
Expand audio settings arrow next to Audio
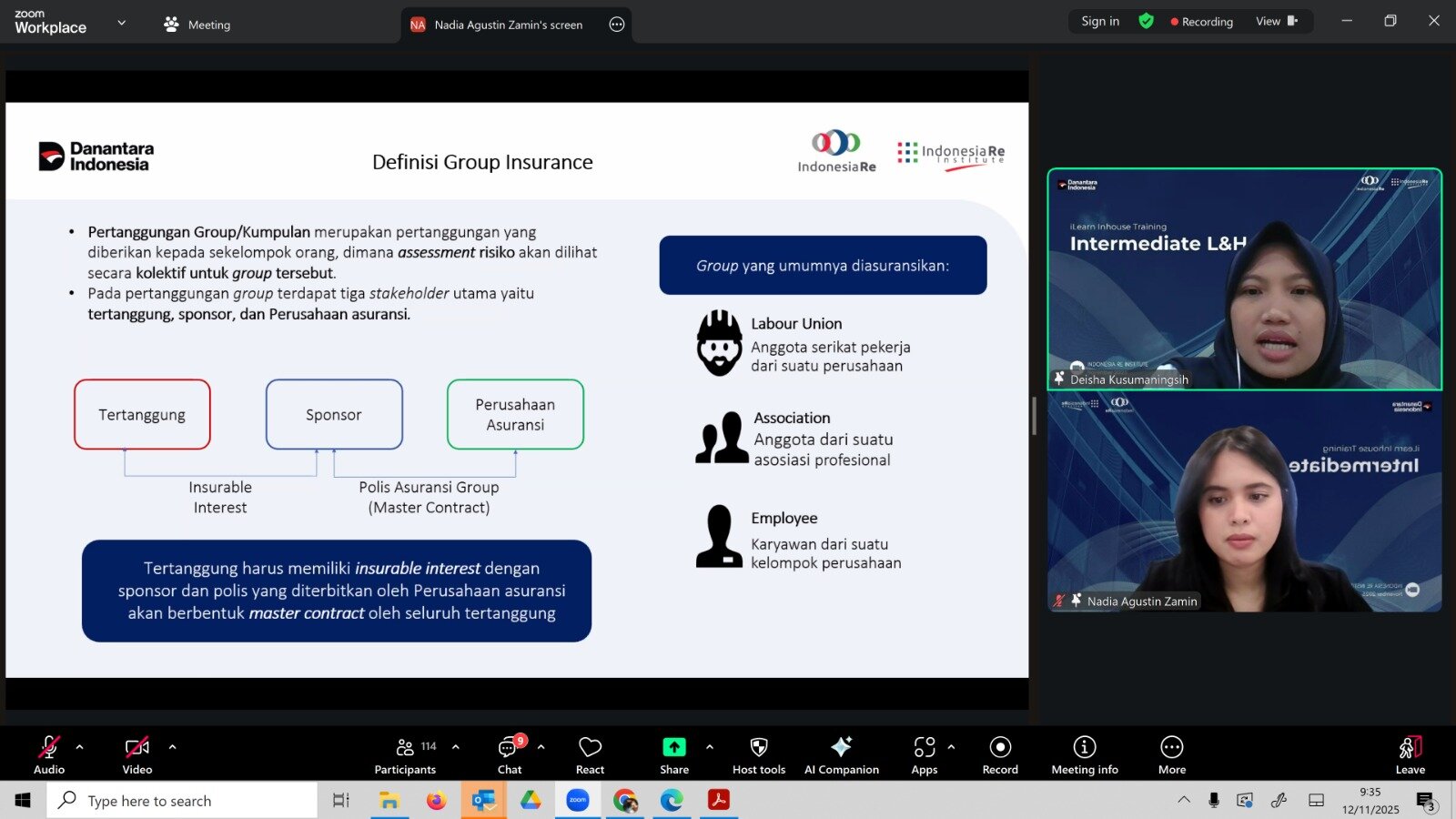80,747
